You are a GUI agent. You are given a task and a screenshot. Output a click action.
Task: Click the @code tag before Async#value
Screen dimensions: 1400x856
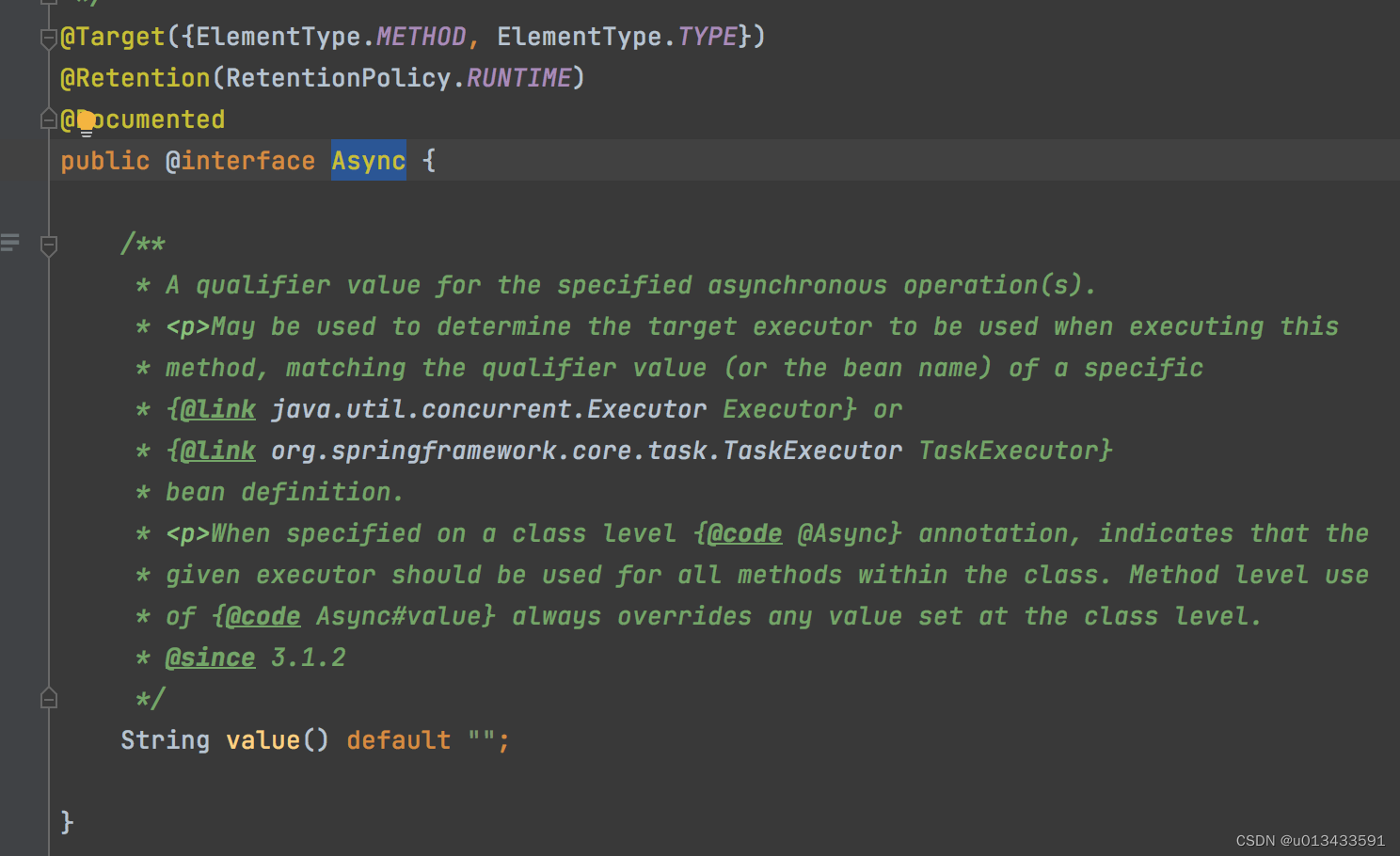click(263, 616)
